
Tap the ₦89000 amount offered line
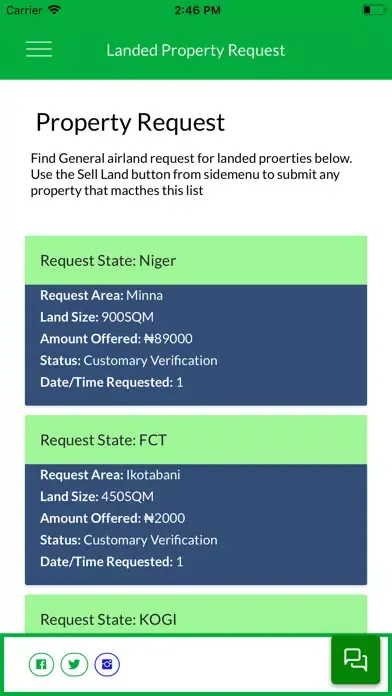pyautogui.click(x=116, y=339)
